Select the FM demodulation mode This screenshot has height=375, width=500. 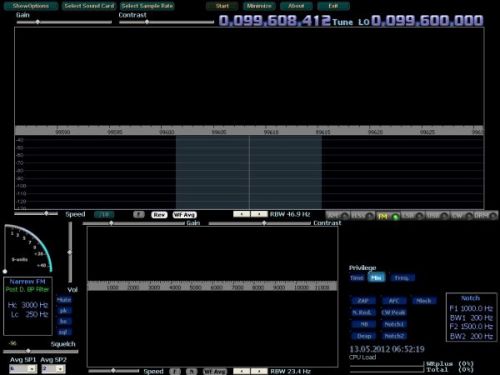point(388,216)
